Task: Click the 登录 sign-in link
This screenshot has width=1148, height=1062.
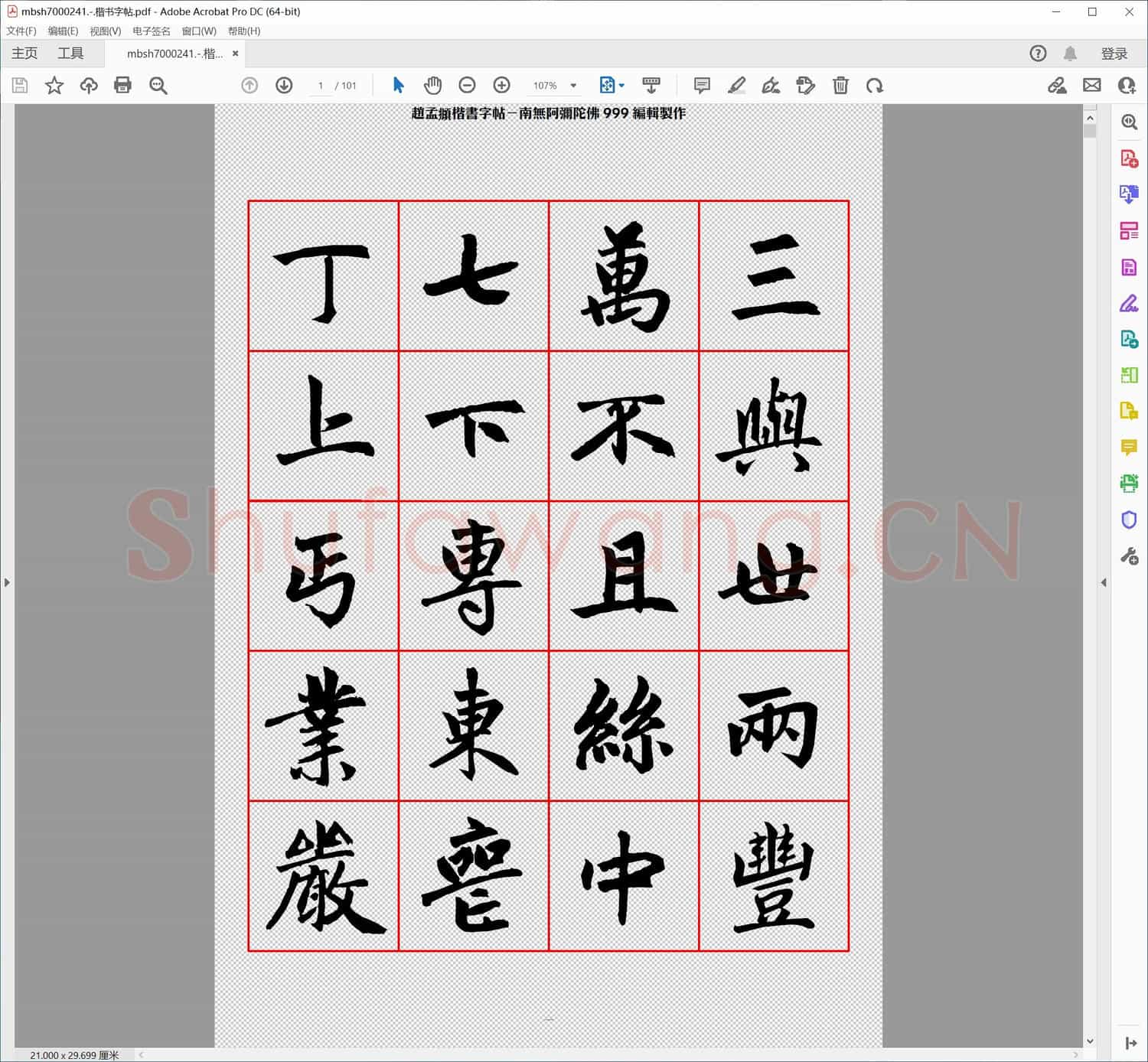Action: pos(1114,53)
